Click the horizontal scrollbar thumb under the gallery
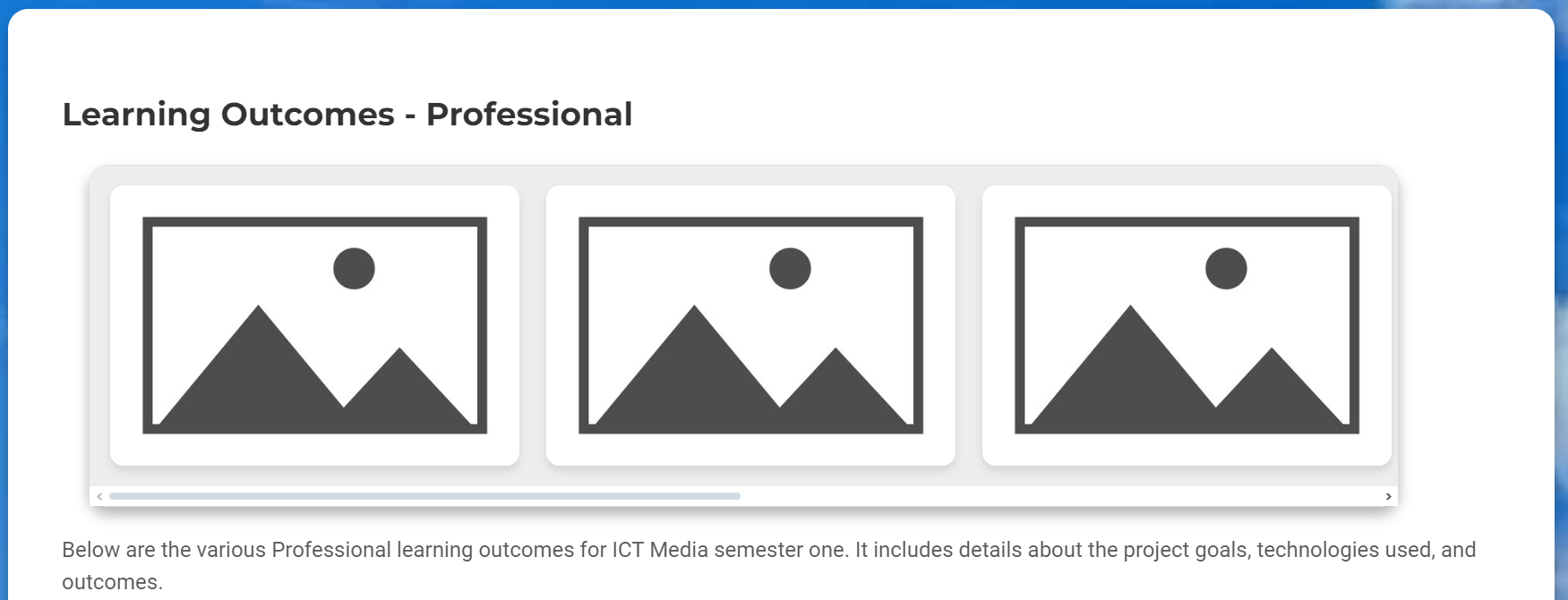The width and height of the screenshot is (1568, 600). click(424, 496)
